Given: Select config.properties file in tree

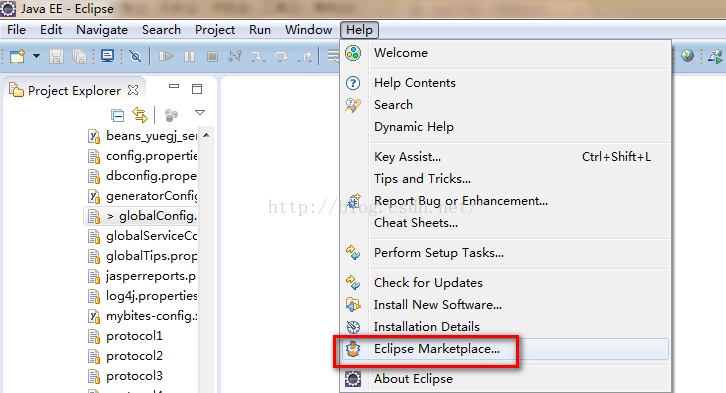Looking at the screenshot, I should 143,156.
